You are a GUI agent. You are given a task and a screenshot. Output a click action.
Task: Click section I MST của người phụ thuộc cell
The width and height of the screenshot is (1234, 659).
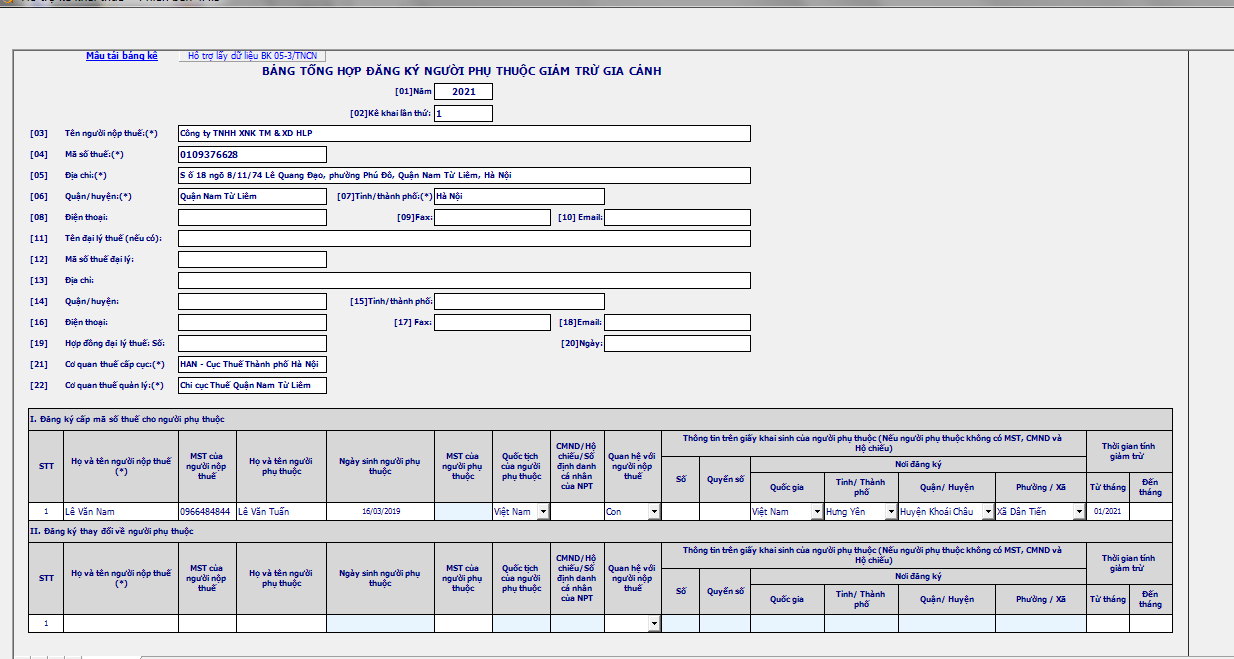point(463,511)
